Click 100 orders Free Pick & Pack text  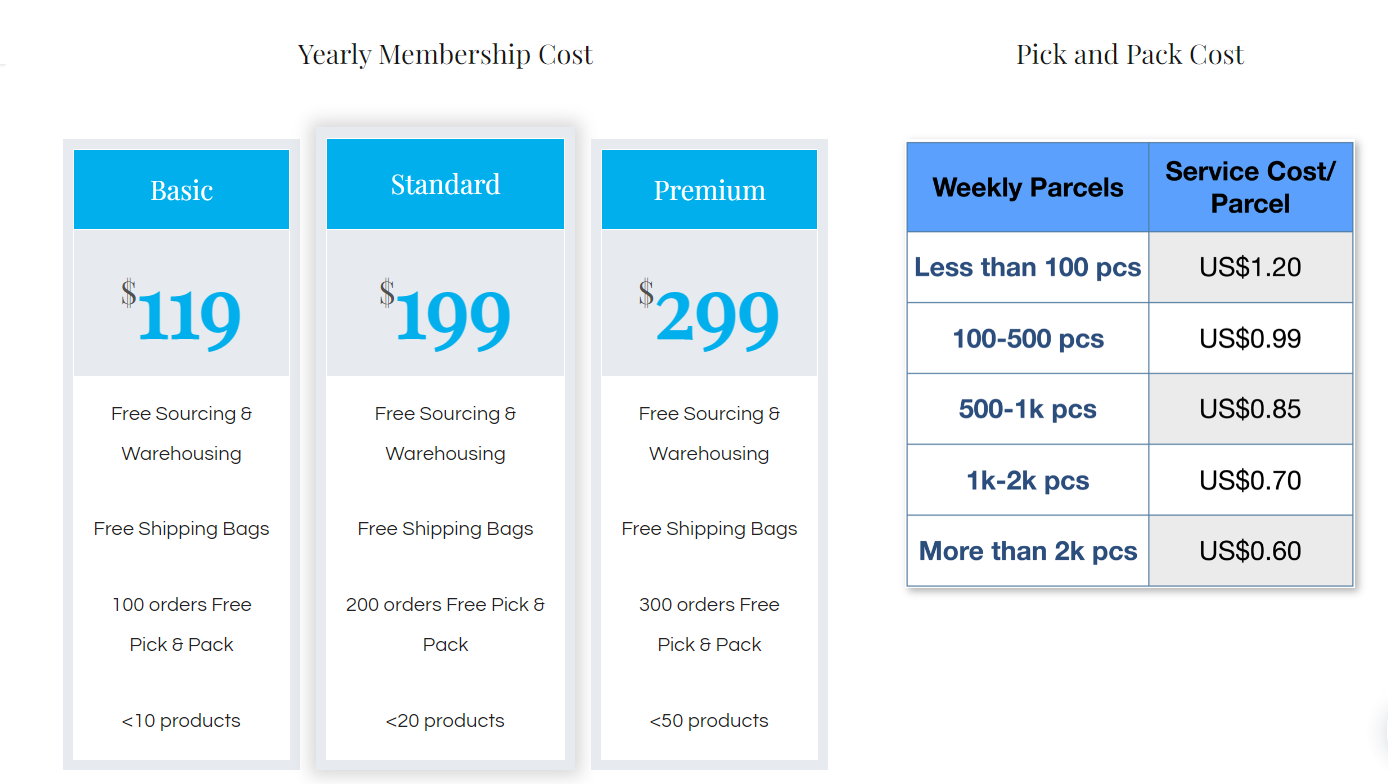click(x=181, y=624)
